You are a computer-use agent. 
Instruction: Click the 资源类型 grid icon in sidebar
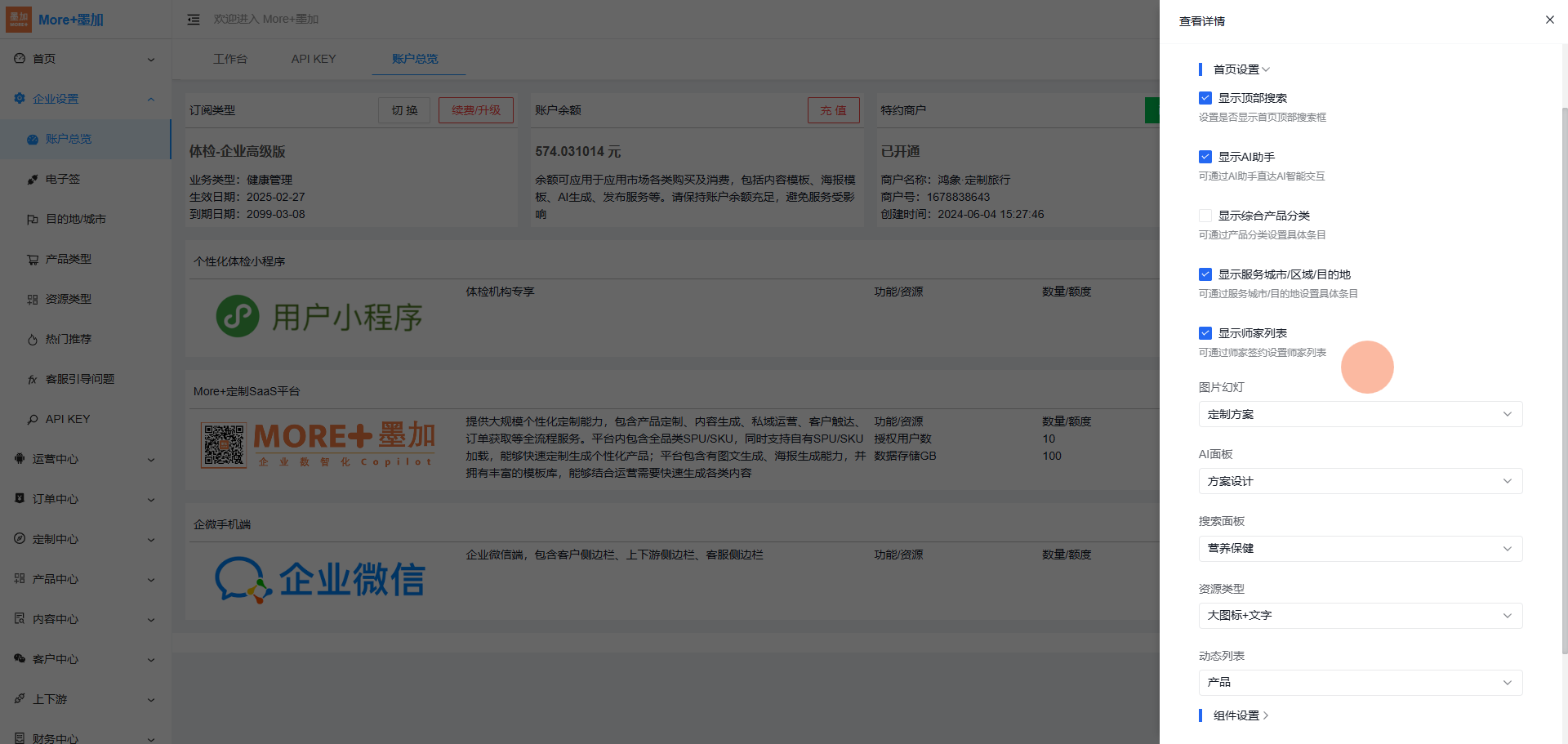coord(33,300)
